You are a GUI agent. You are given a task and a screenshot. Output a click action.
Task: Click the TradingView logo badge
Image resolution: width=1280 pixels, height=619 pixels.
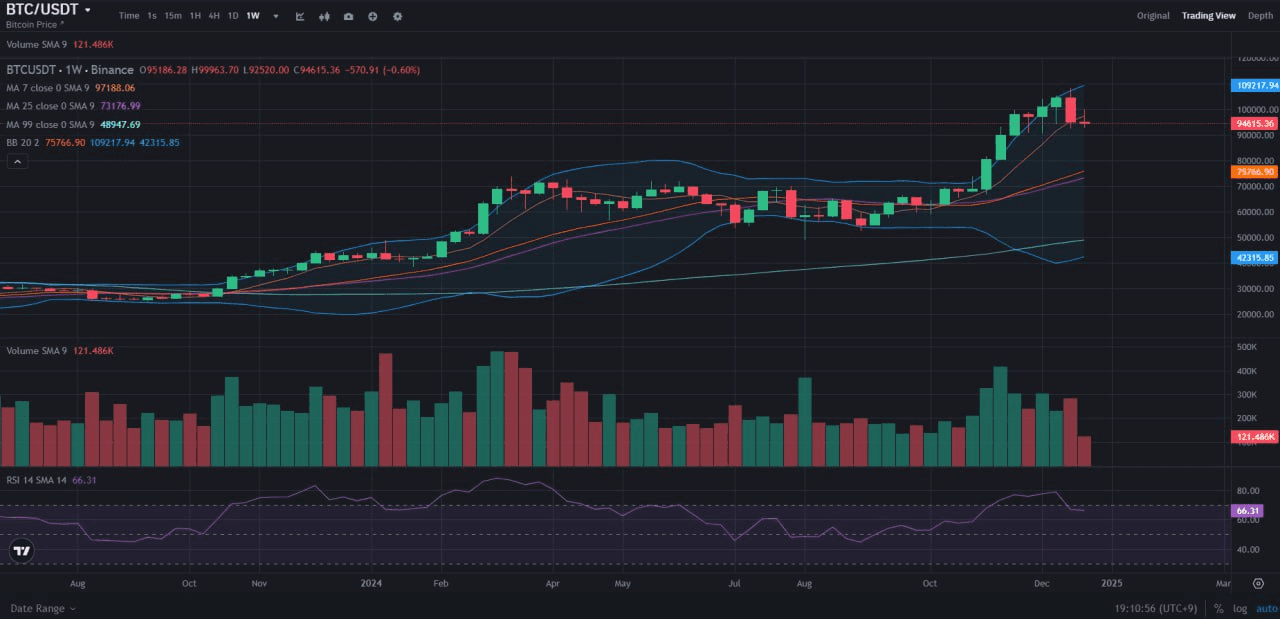[22, 551]
